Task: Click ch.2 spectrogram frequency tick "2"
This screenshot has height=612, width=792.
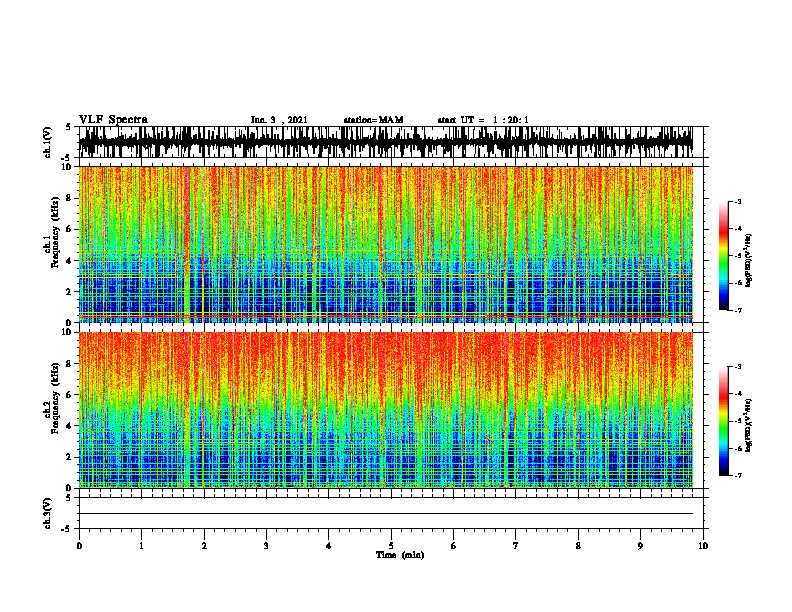Action: [x=70, y=457]
